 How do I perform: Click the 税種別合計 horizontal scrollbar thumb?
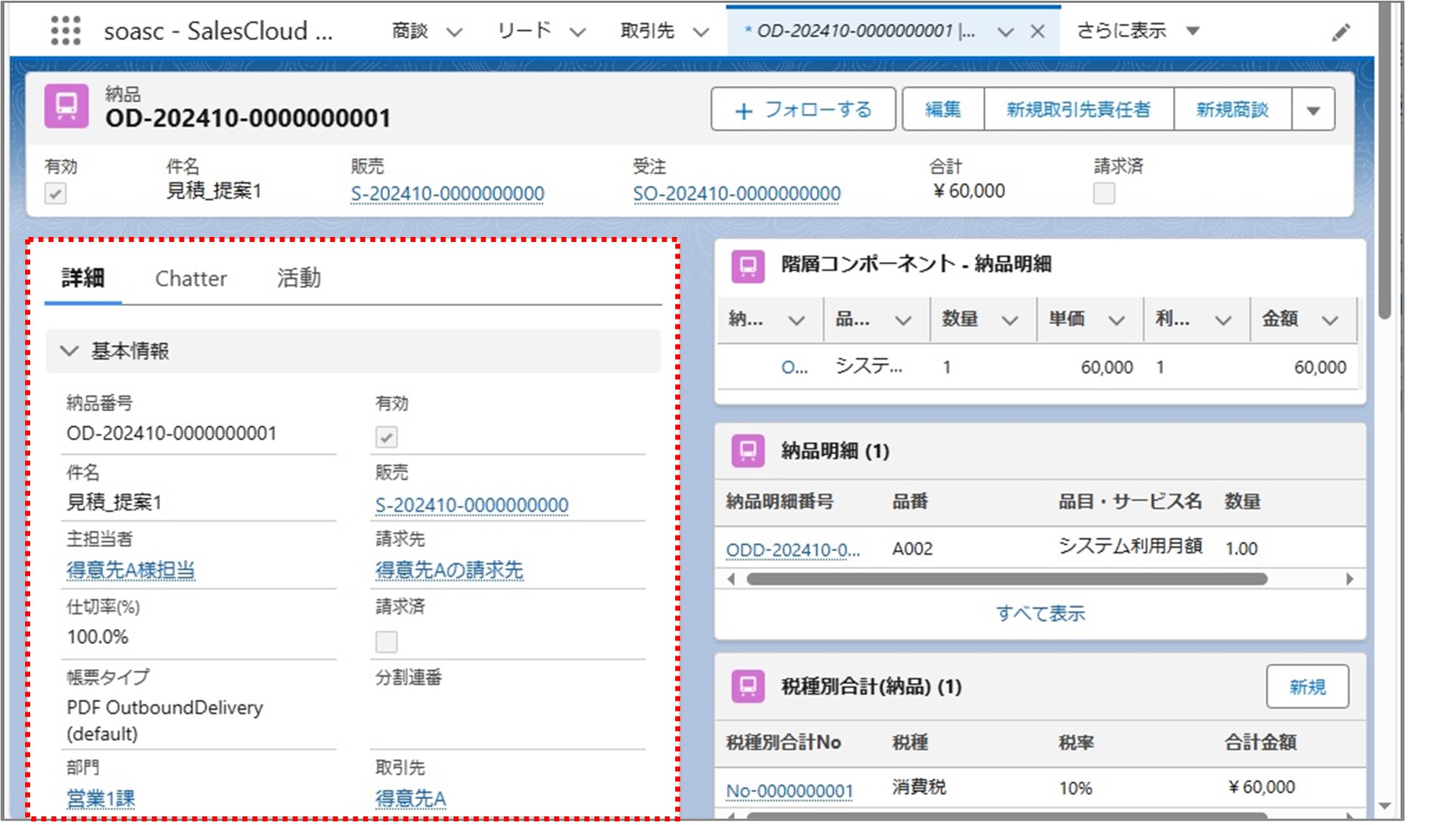point(1006,816)
